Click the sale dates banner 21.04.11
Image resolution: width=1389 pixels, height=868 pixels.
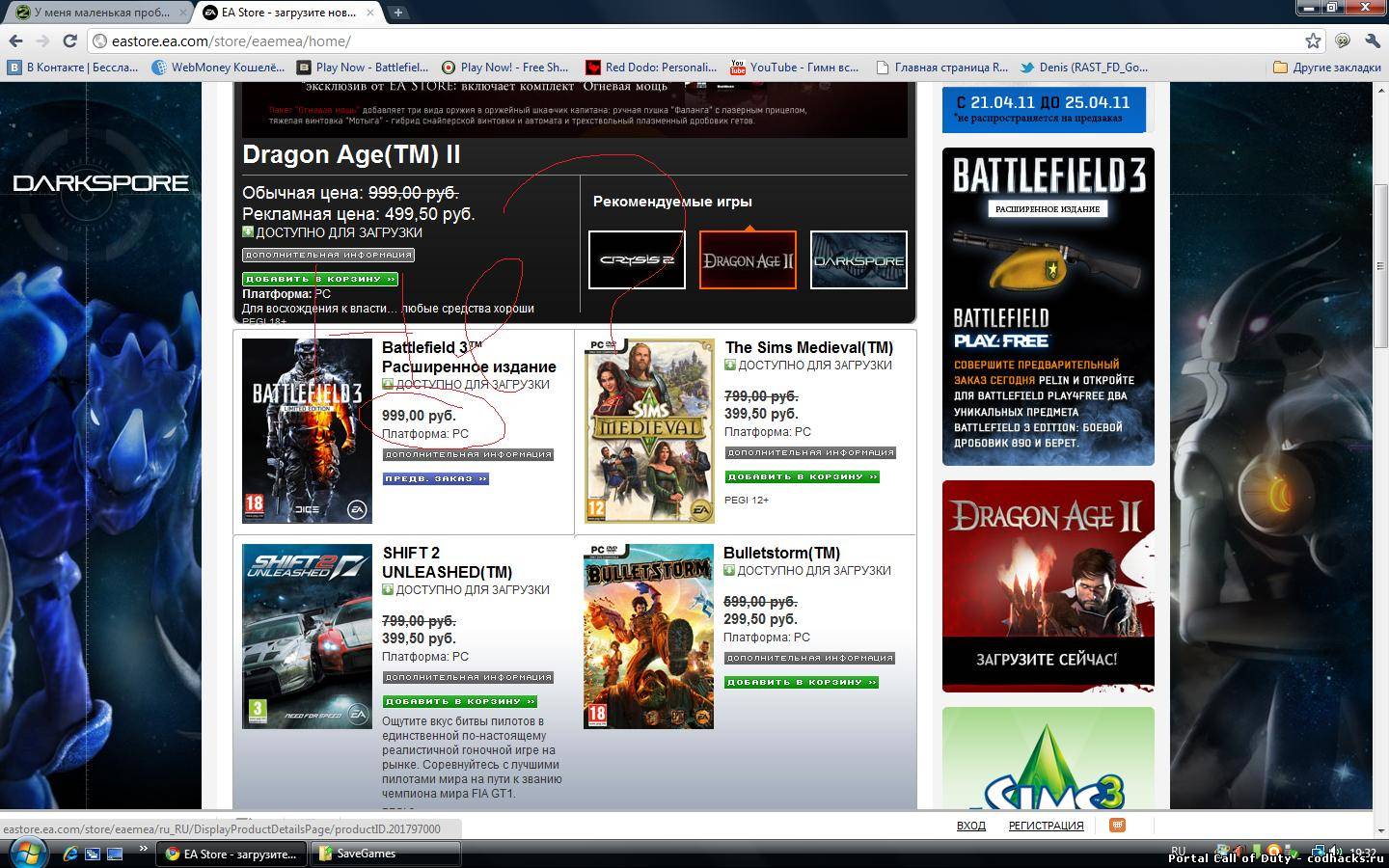tap(1044, 108)
